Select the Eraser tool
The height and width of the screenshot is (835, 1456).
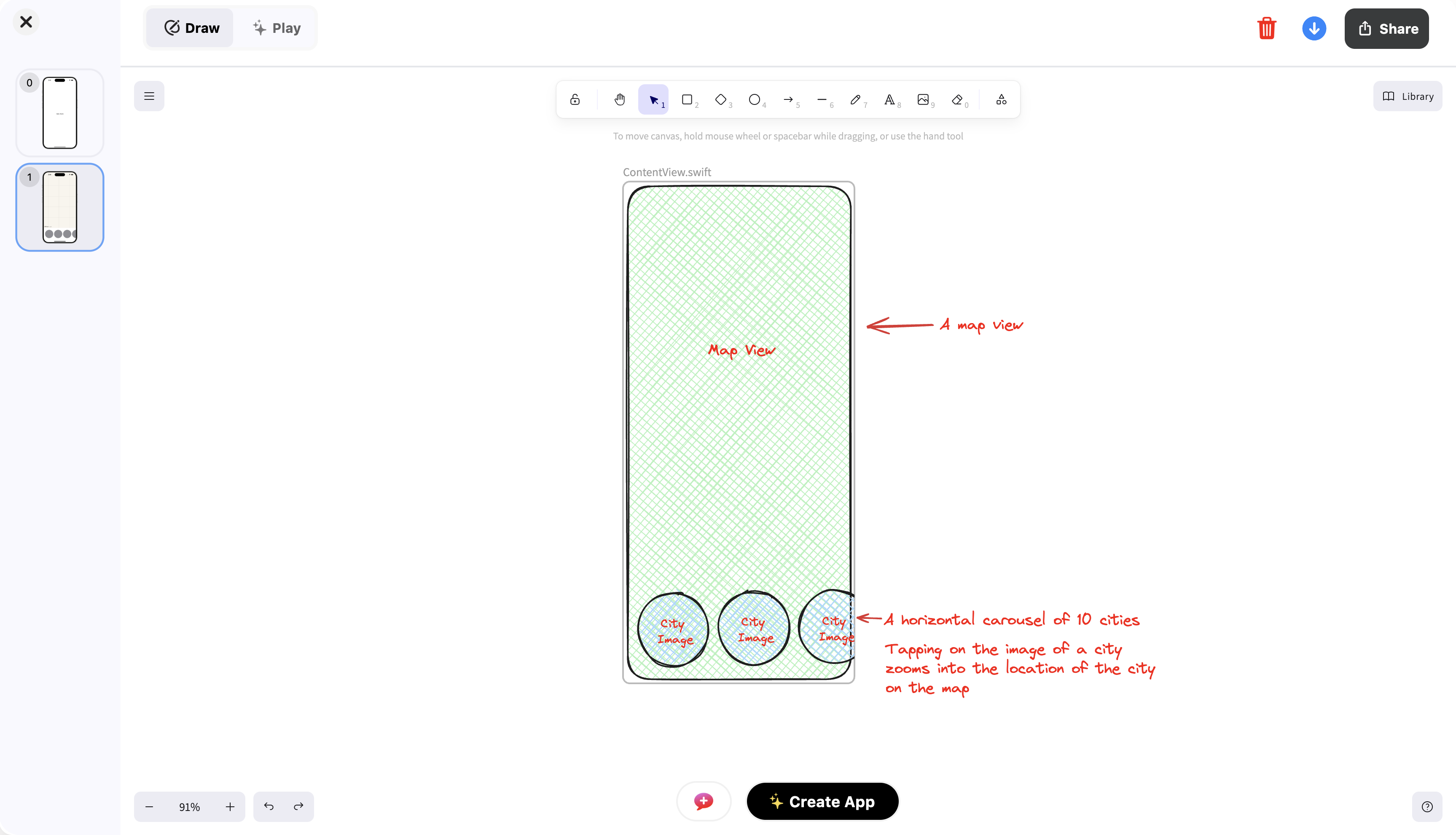pyautogui.click(x=957, y=100)
